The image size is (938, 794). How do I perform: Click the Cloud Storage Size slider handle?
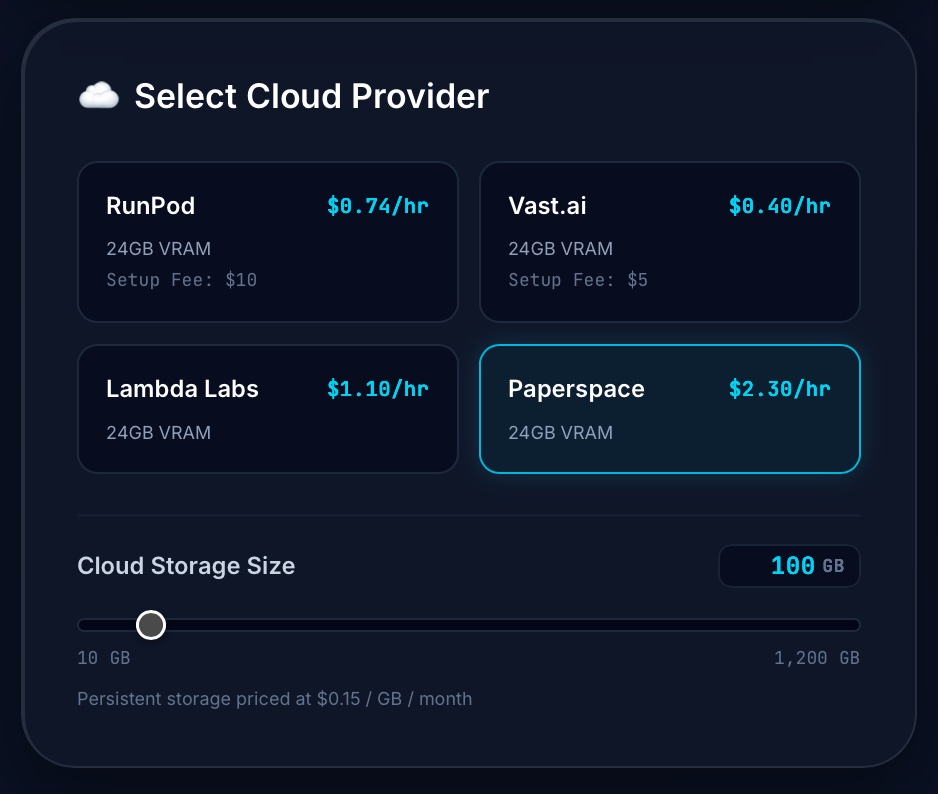pos(151,625)
